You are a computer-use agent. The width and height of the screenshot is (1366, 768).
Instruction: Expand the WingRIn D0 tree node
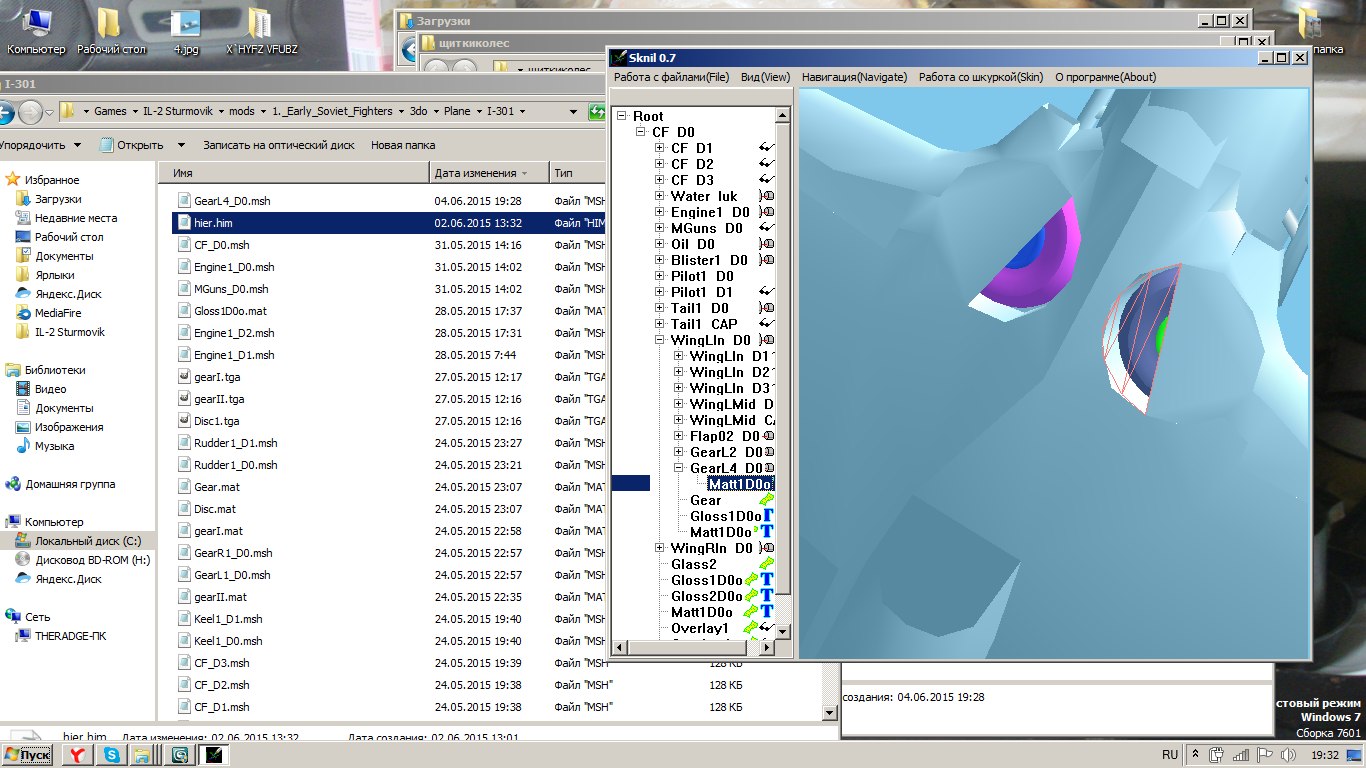click(x=660, y=548)
